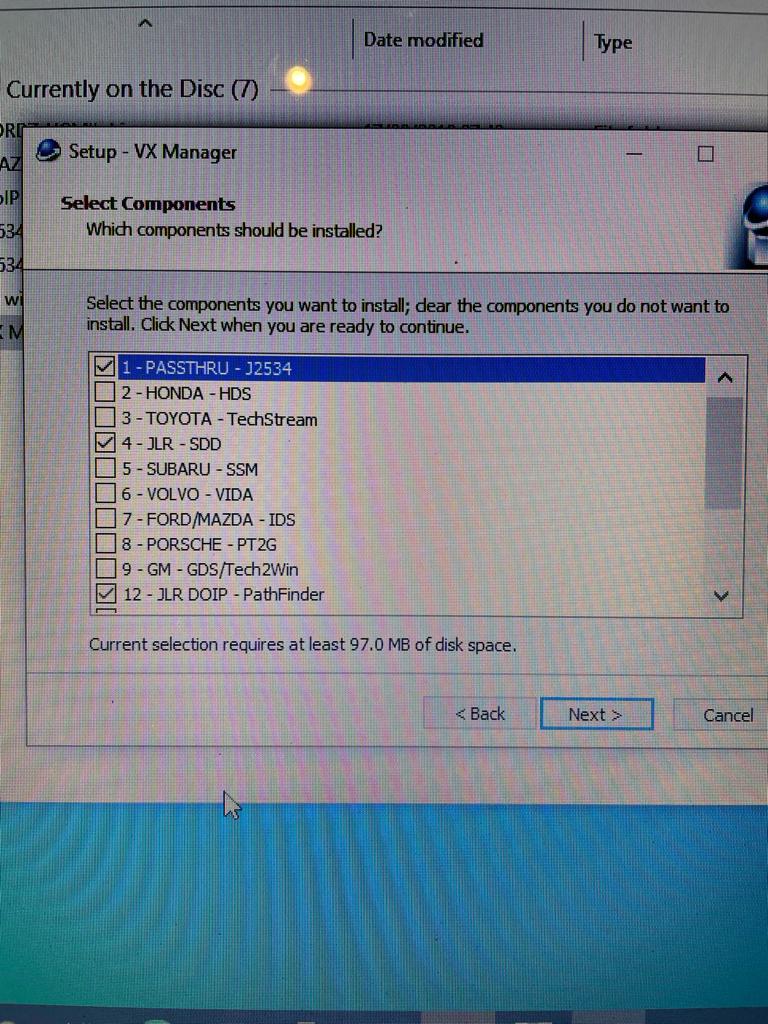The image size is (768, 1024).
Task: Enable 7 - FORD/MAZDA - IDS component
Action: [x=105, y=519]
